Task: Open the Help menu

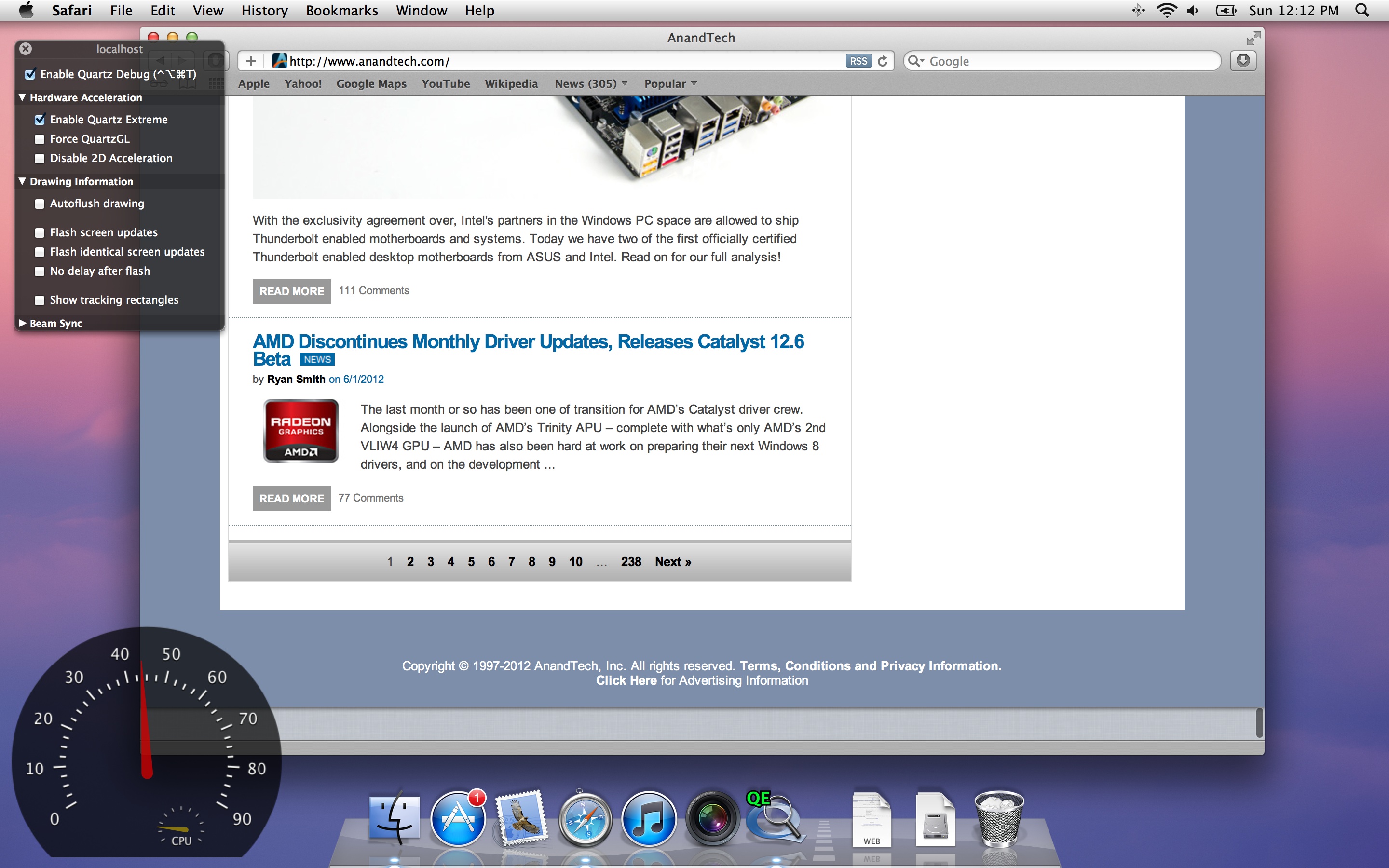Action: (479, 10)
